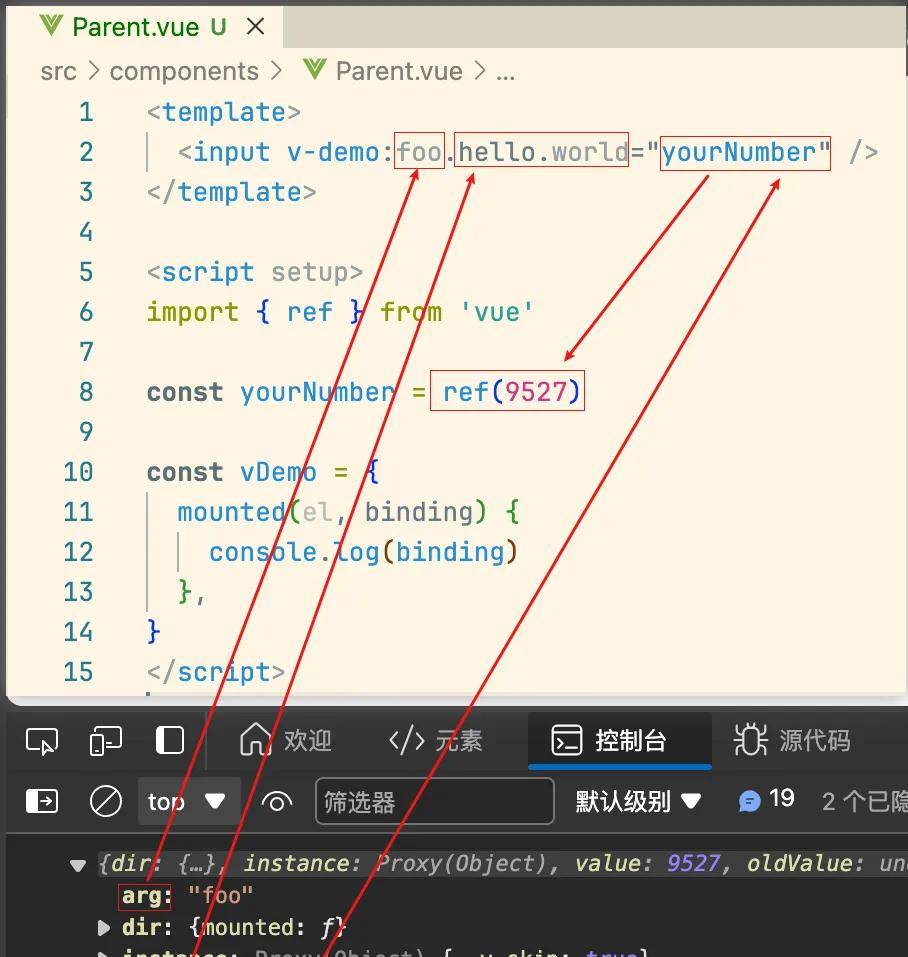The height and width of the screenshot is (957, 908).
Task: Open the 欢迎 welcome tab
Action: point(286,740)
